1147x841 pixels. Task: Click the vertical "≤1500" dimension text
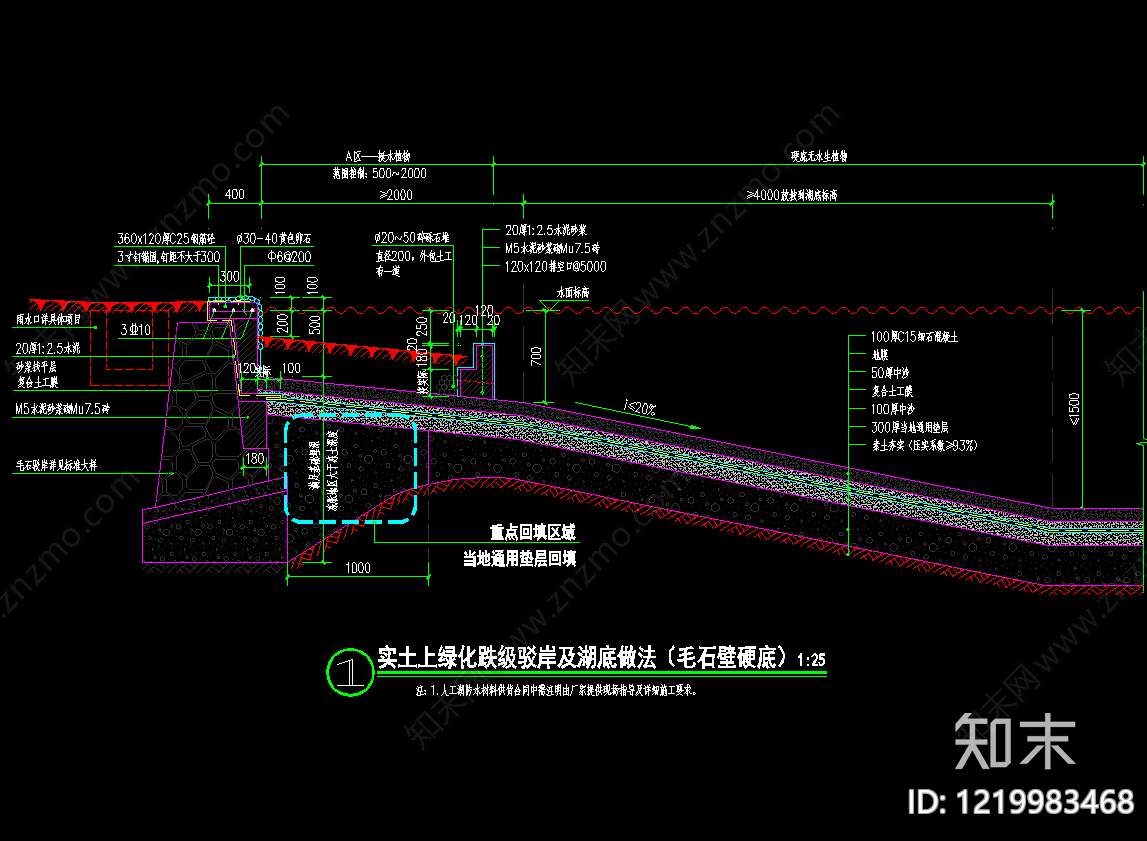tap(1074, 409)
